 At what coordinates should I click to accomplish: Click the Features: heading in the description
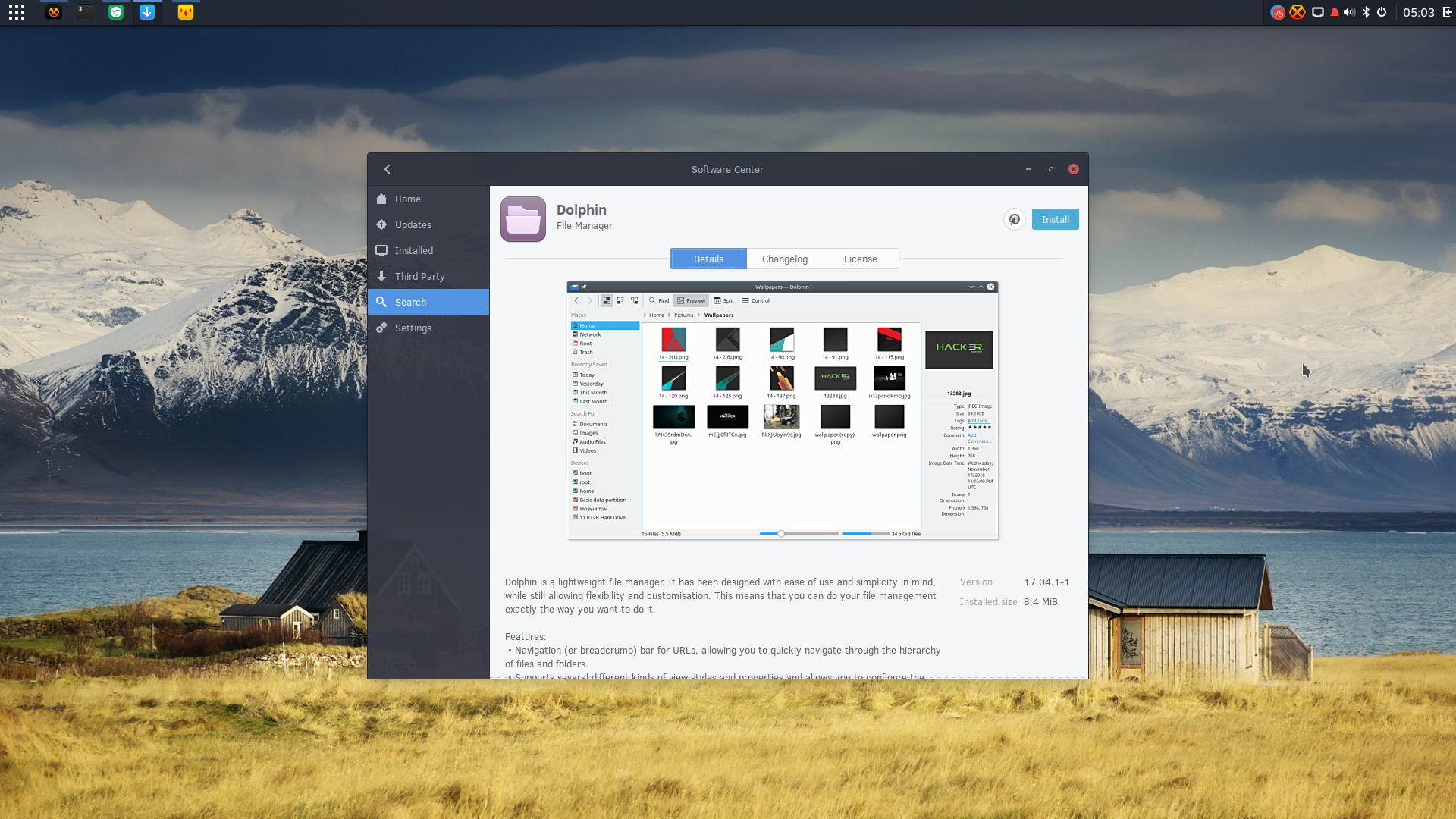526,637
